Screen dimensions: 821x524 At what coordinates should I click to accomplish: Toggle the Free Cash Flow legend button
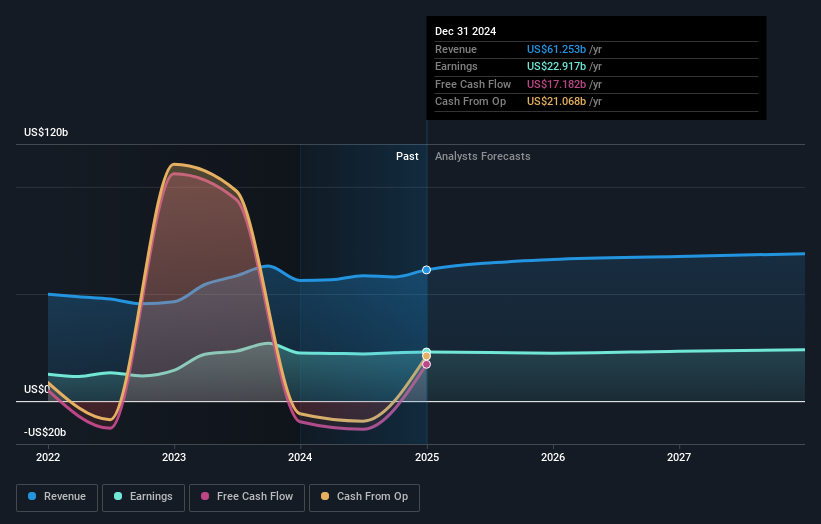pos(247,497)
